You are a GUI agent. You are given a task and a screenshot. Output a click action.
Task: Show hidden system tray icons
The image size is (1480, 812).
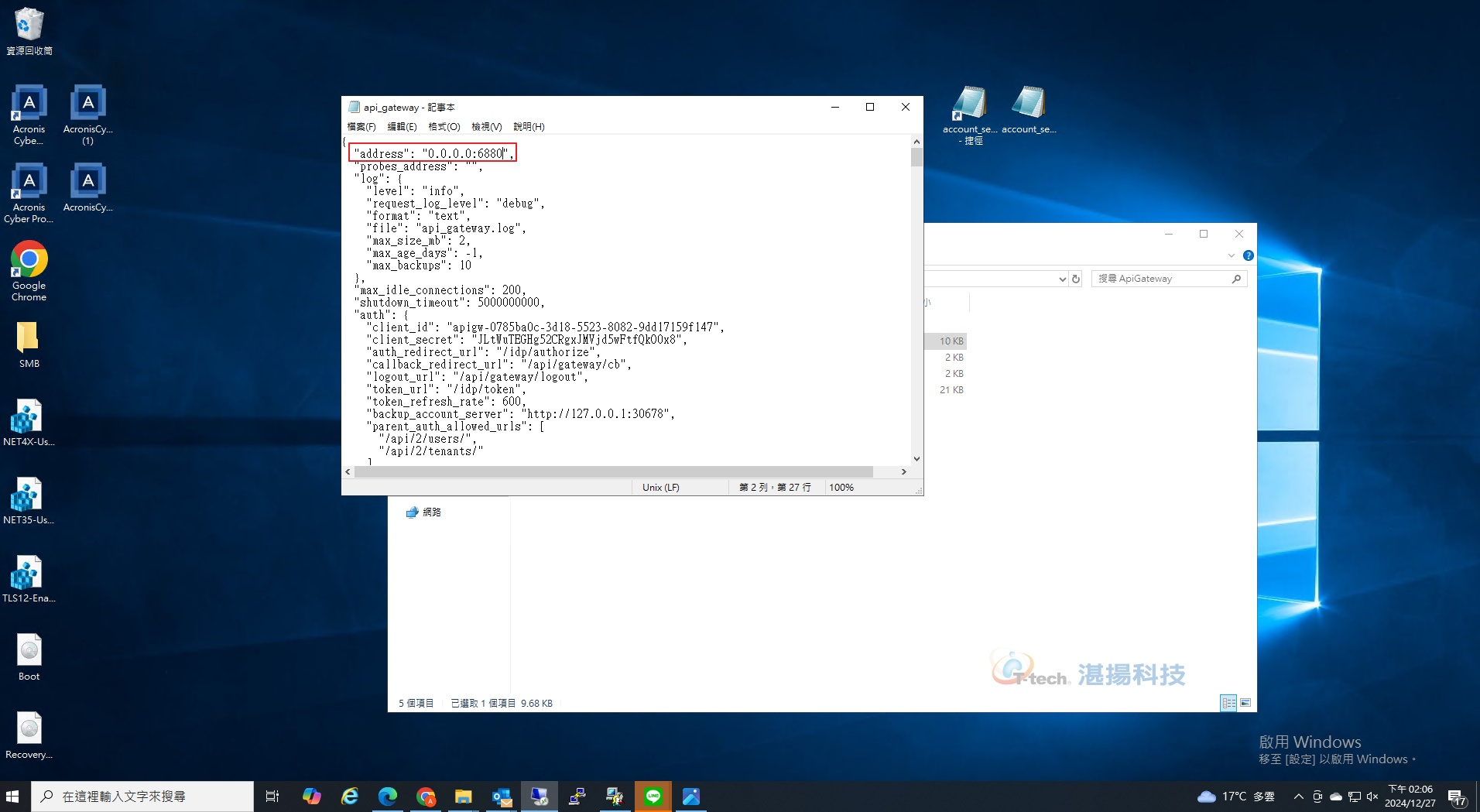point(1298,797)
